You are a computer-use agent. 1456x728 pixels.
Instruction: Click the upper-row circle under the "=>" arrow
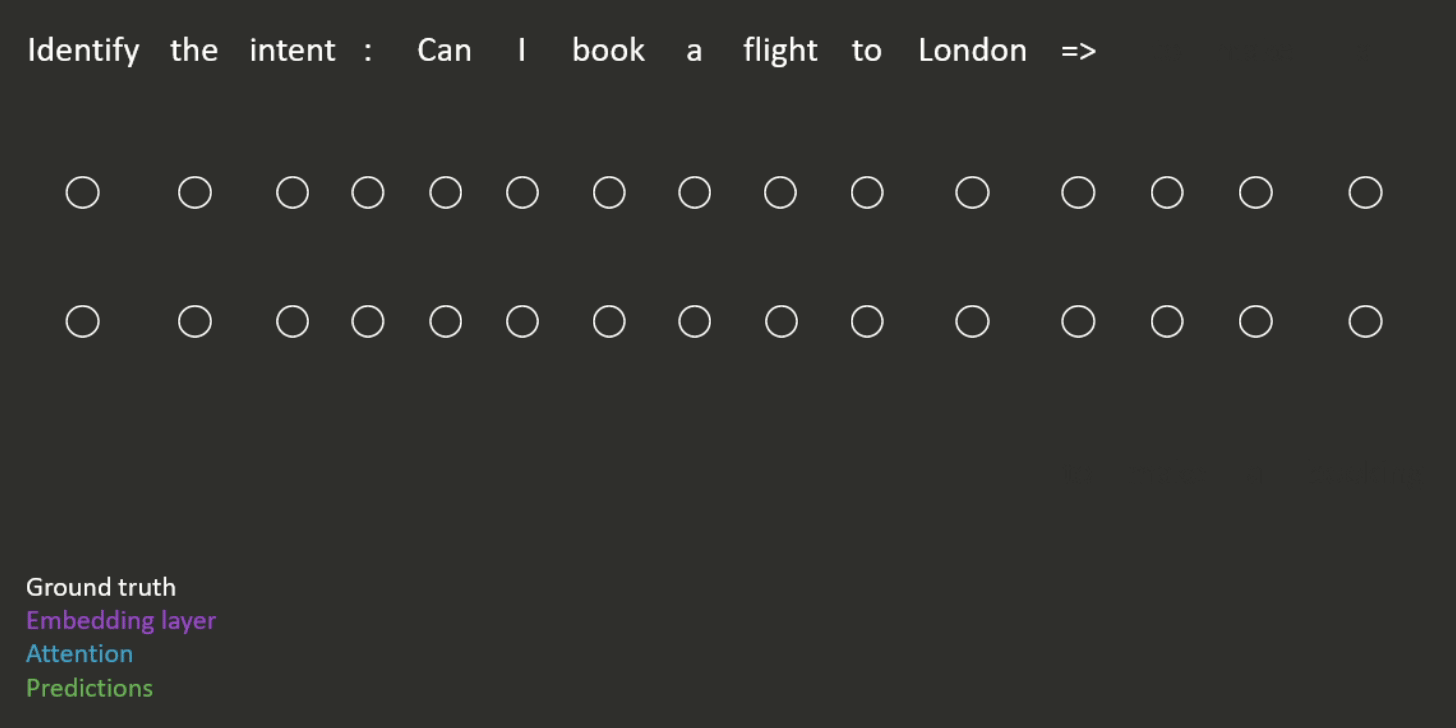coord(1078,192)
